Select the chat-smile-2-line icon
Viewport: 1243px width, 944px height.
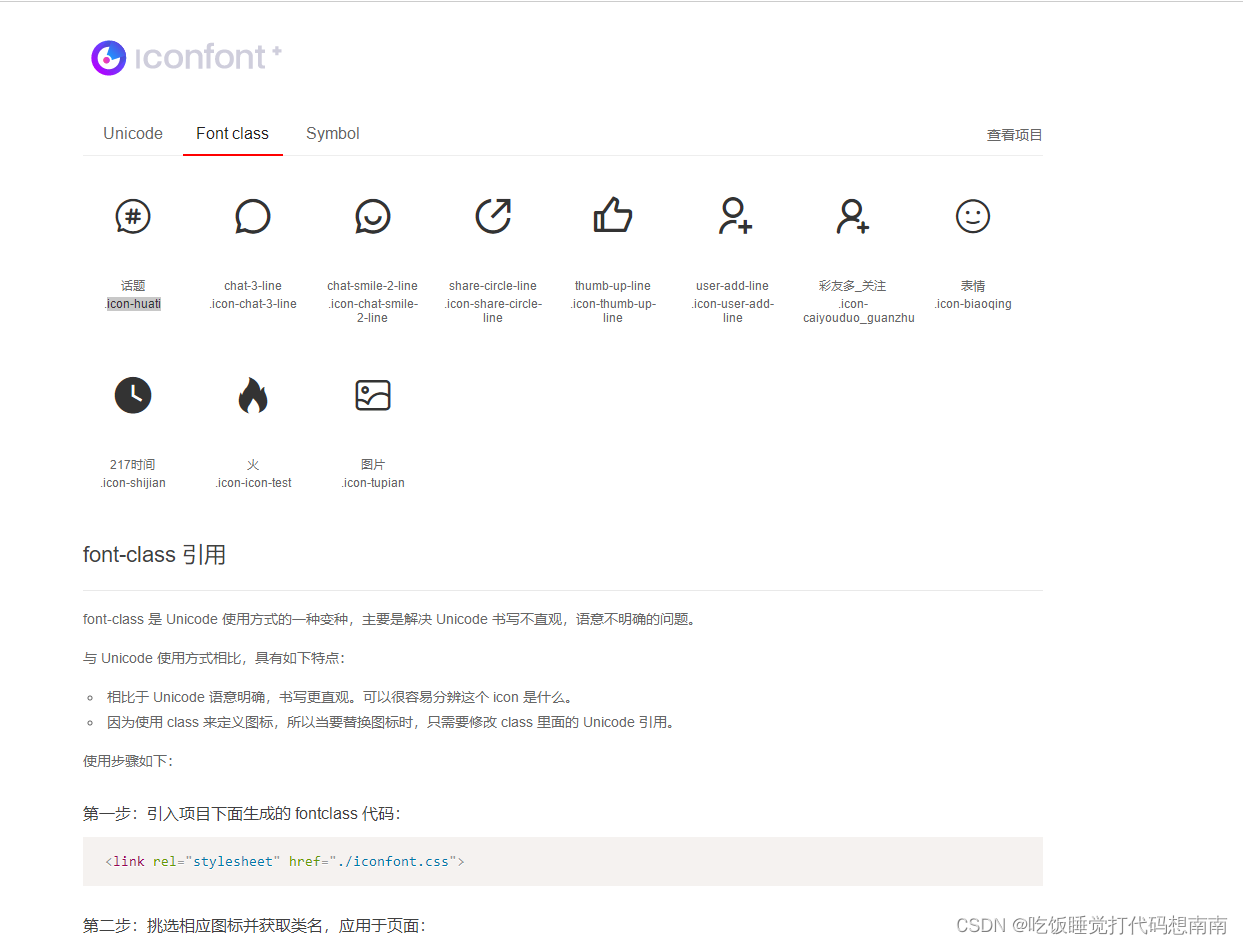coord(373,216)
